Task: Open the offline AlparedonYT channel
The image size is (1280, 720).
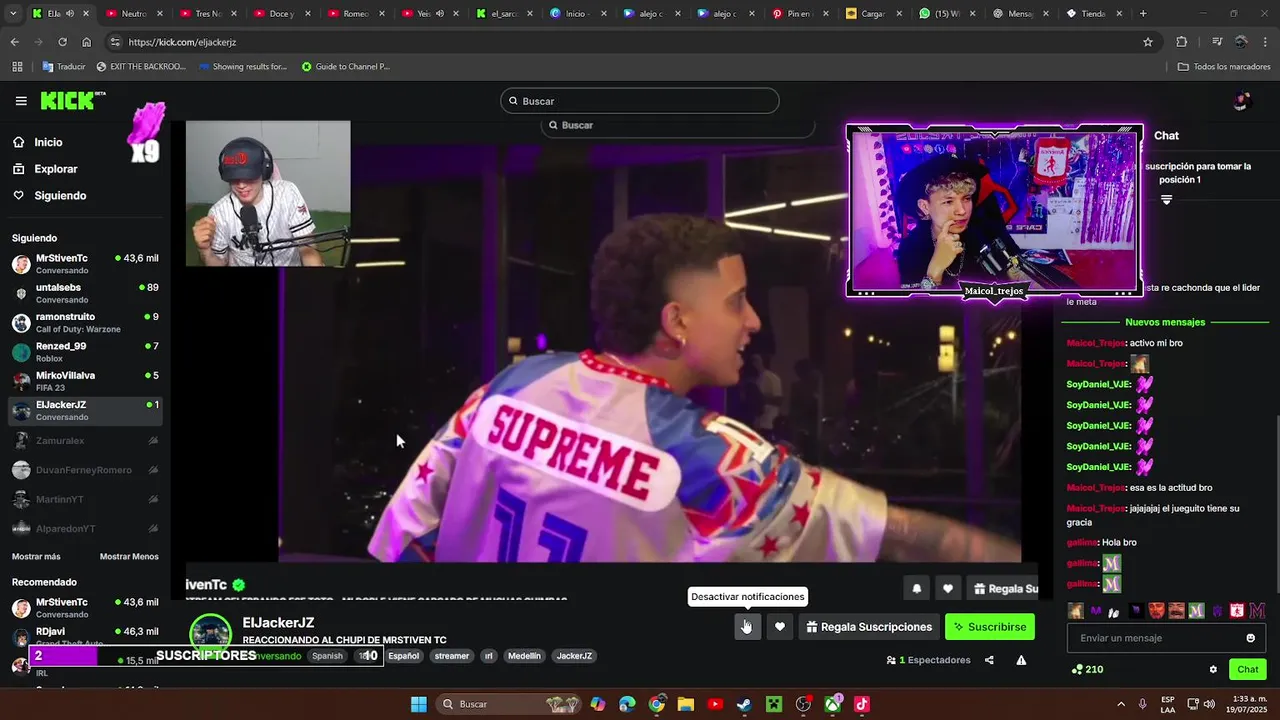Action: (x=85, y=528)
